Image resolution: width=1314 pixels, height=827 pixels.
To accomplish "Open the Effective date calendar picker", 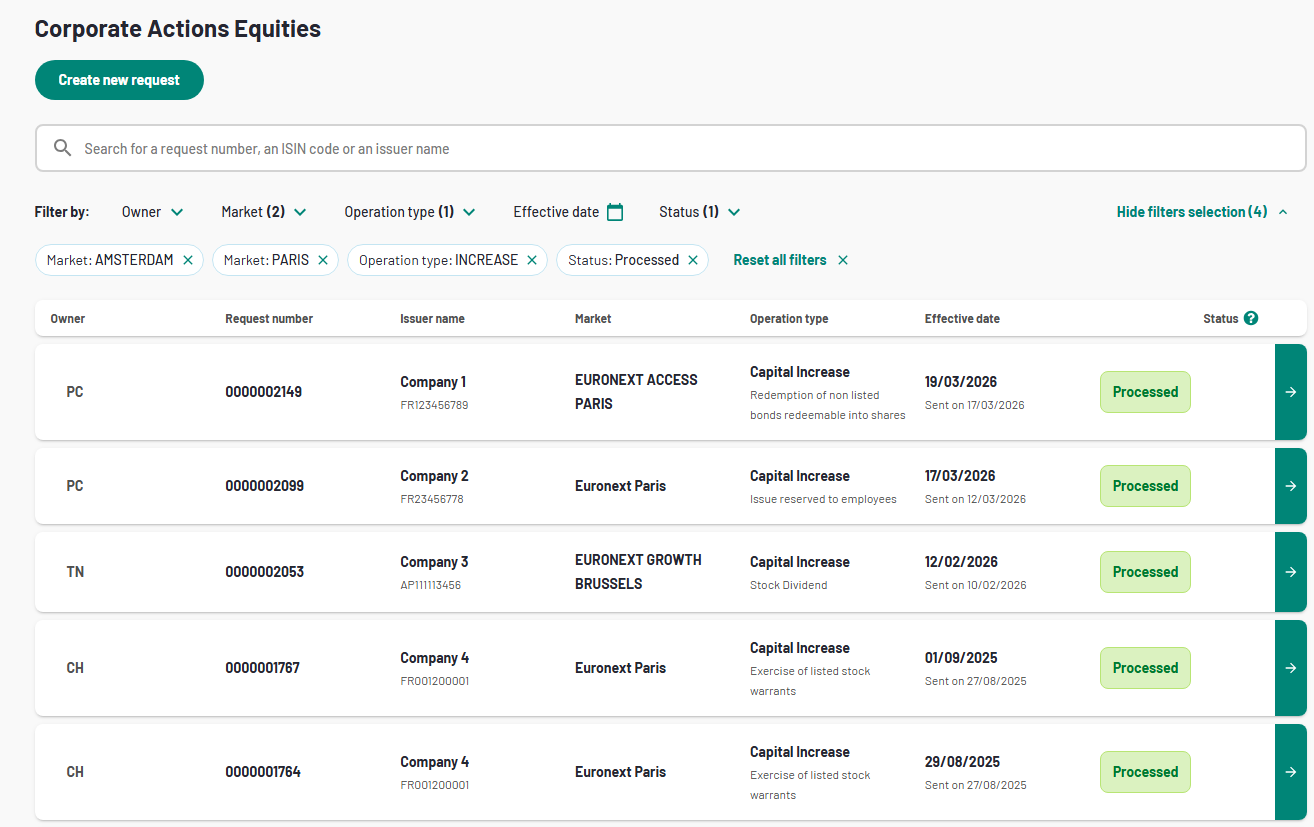I will coord(615,212).
